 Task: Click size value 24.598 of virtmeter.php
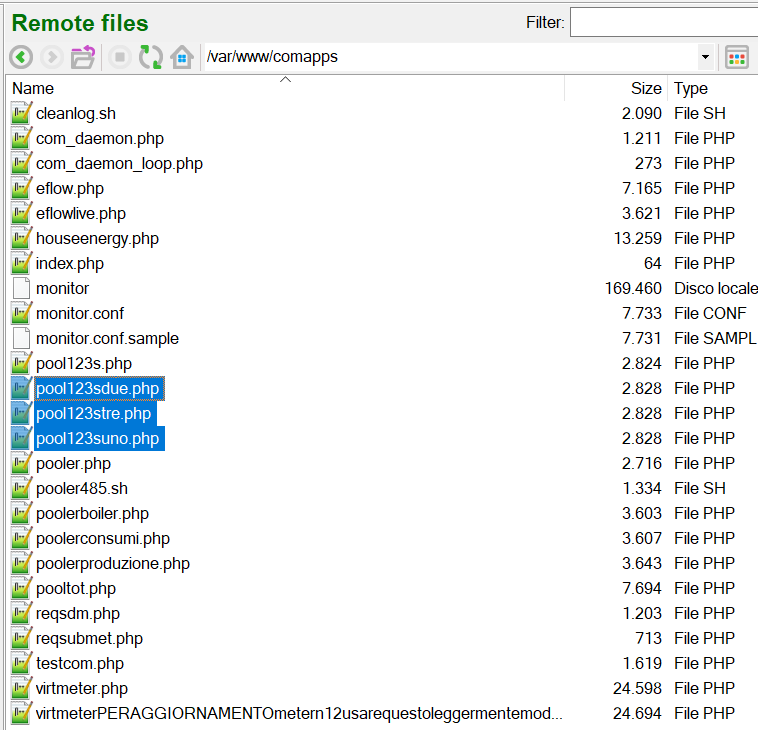click(x=637, y=688)
